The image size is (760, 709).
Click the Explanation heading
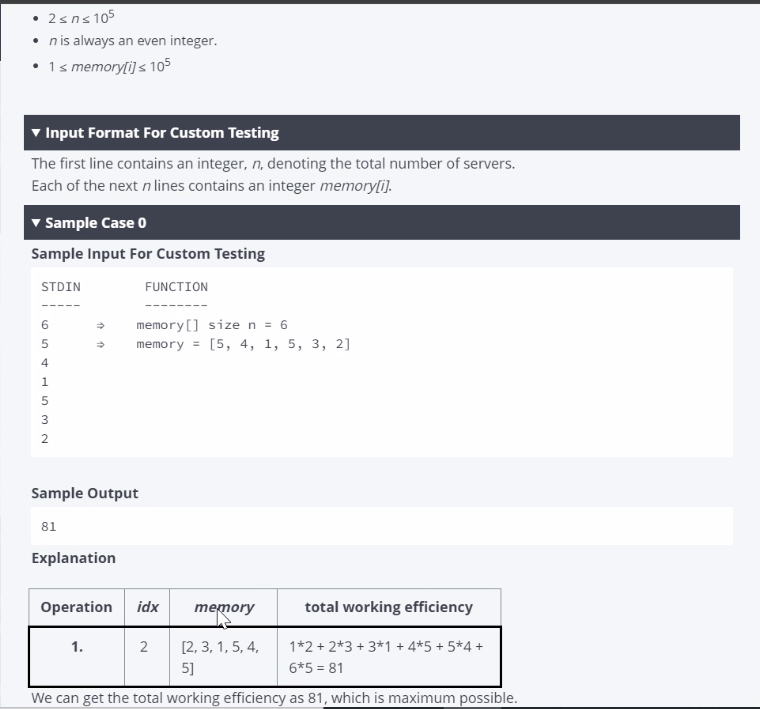click(x=73, y=558)
